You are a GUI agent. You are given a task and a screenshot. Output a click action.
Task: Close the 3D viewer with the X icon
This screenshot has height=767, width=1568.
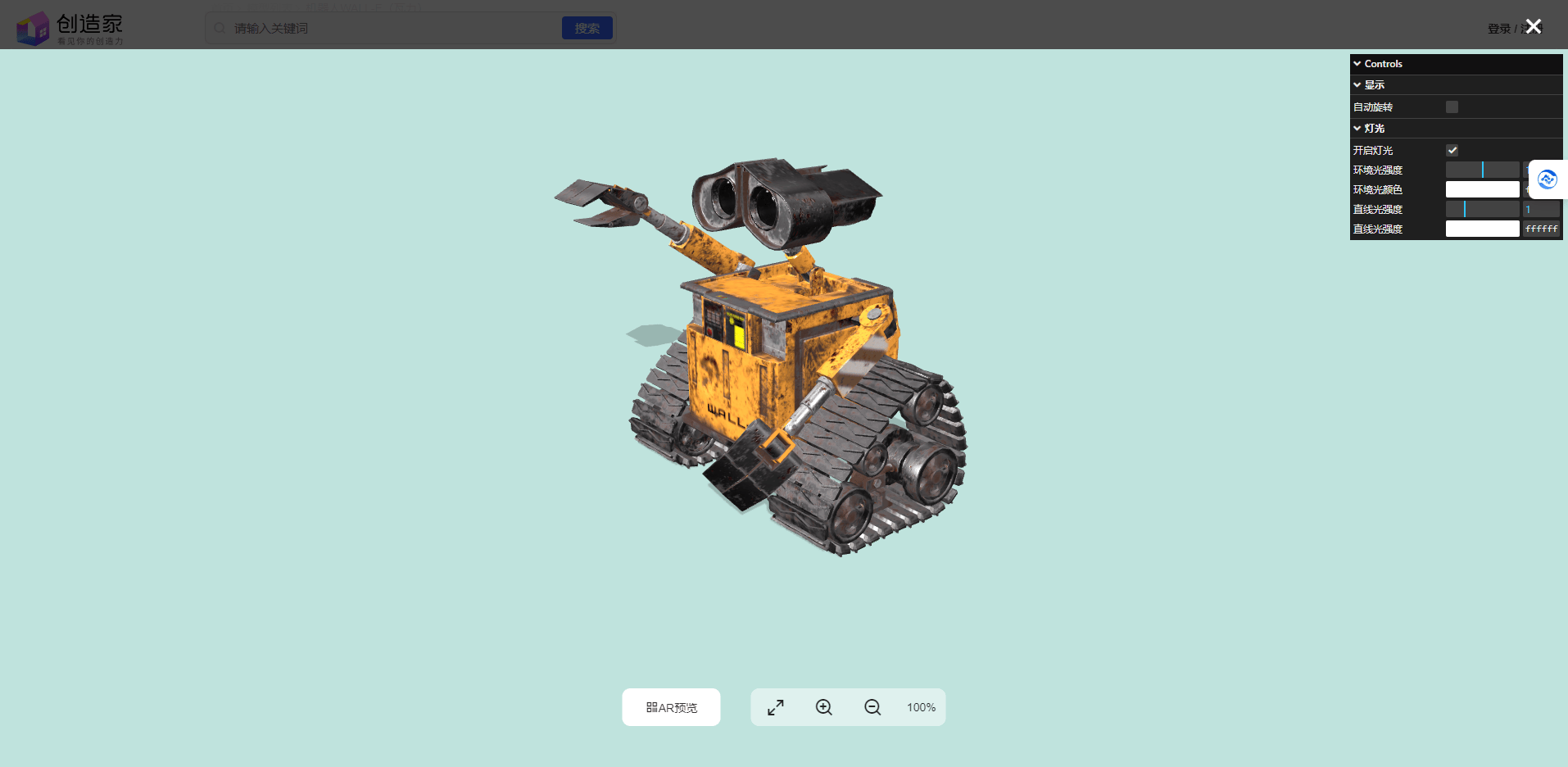tap(1534, 26)
